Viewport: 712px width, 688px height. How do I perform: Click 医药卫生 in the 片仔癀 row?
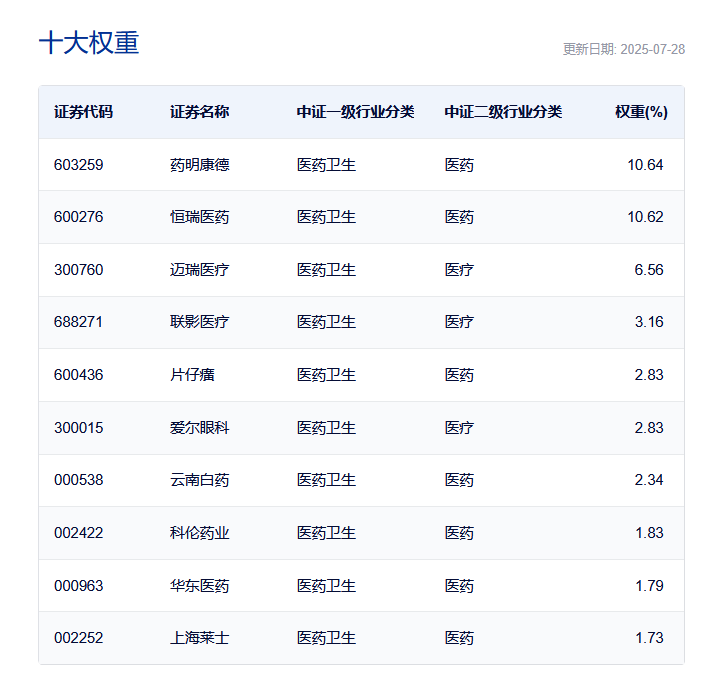(326, 375)
